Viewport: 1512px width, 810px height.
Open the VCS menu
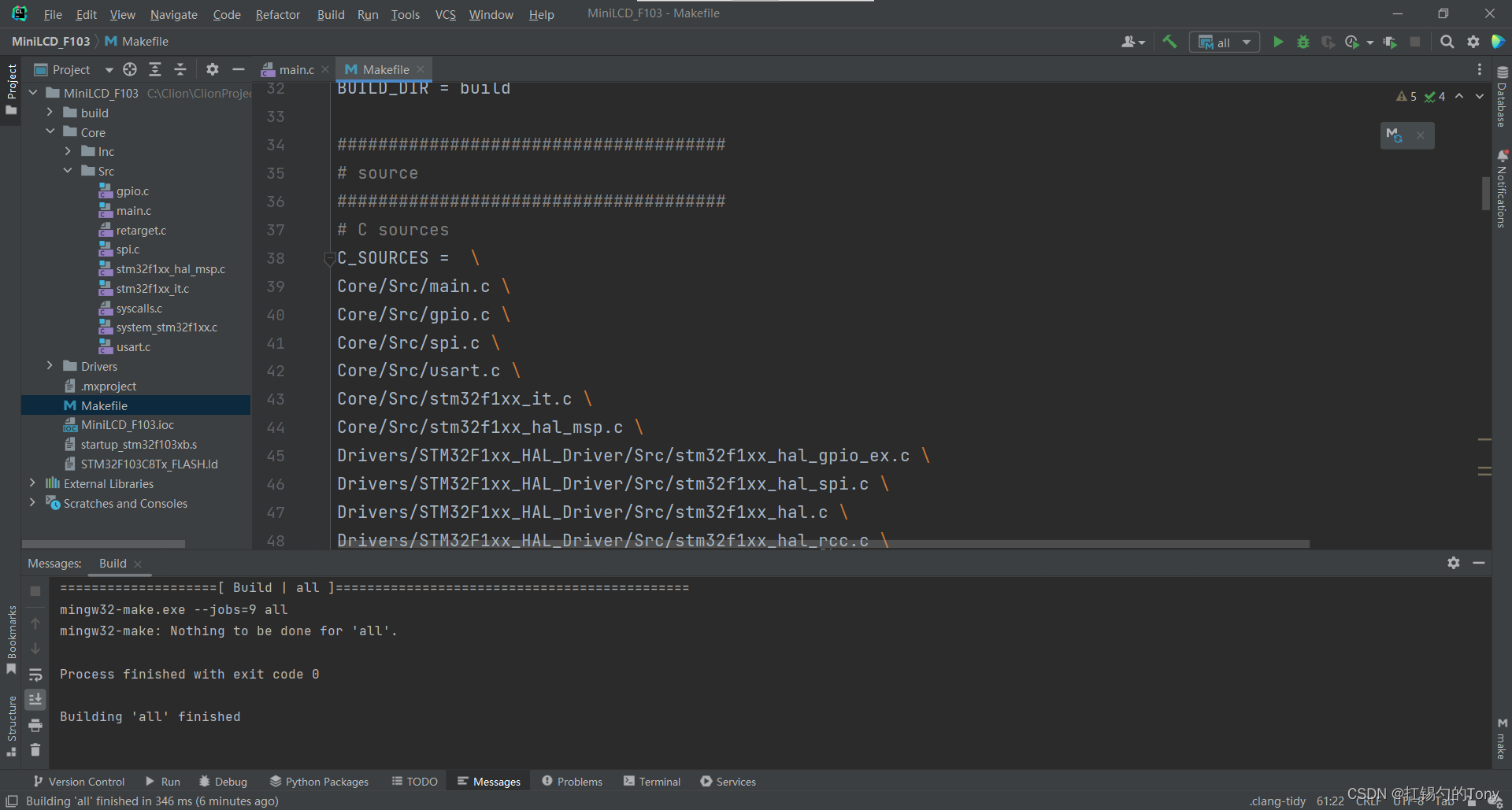(446, 14)
